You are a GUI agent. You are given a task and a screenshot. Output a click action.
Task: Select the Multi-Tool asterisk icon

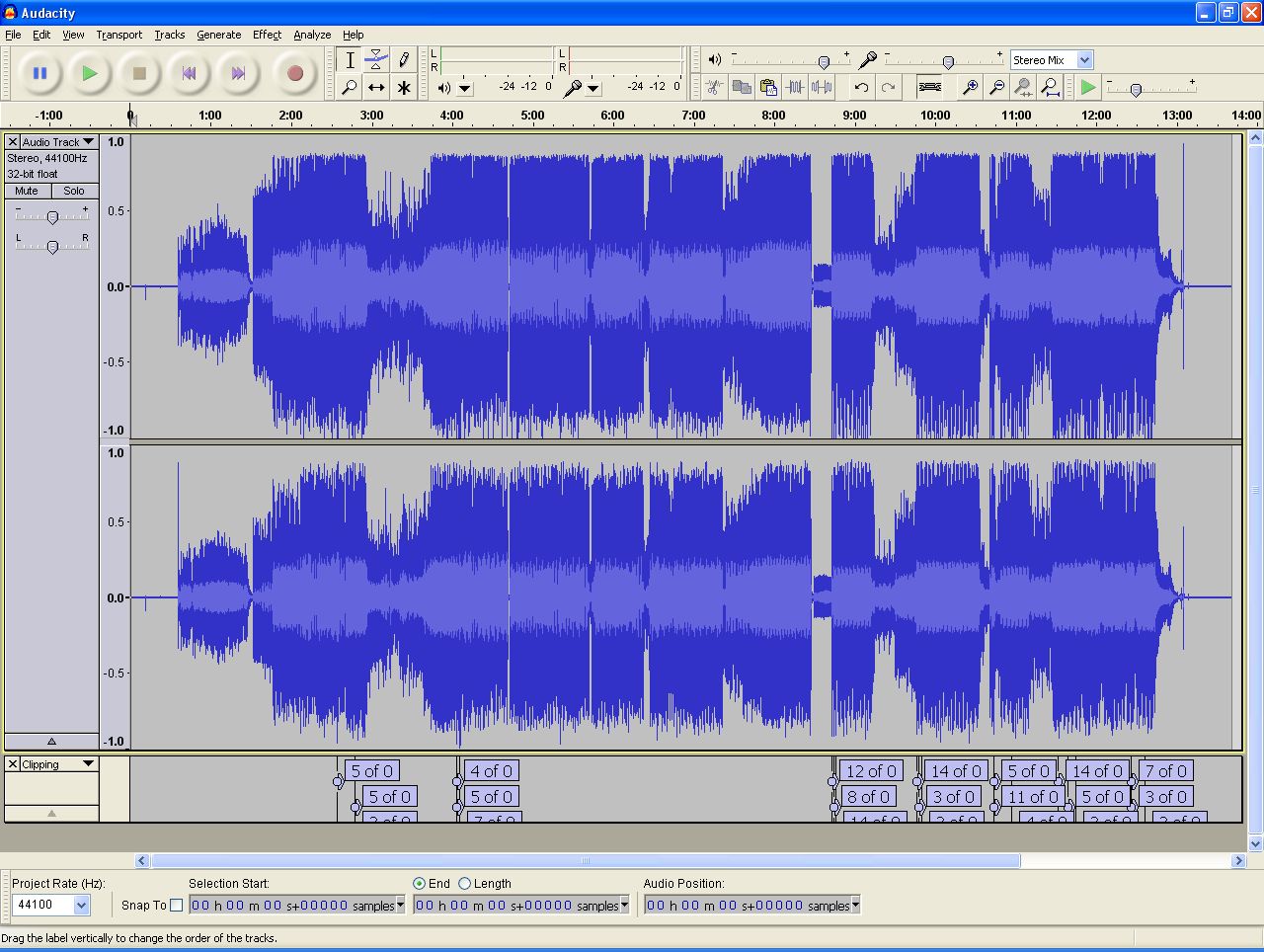pos(403,88)
